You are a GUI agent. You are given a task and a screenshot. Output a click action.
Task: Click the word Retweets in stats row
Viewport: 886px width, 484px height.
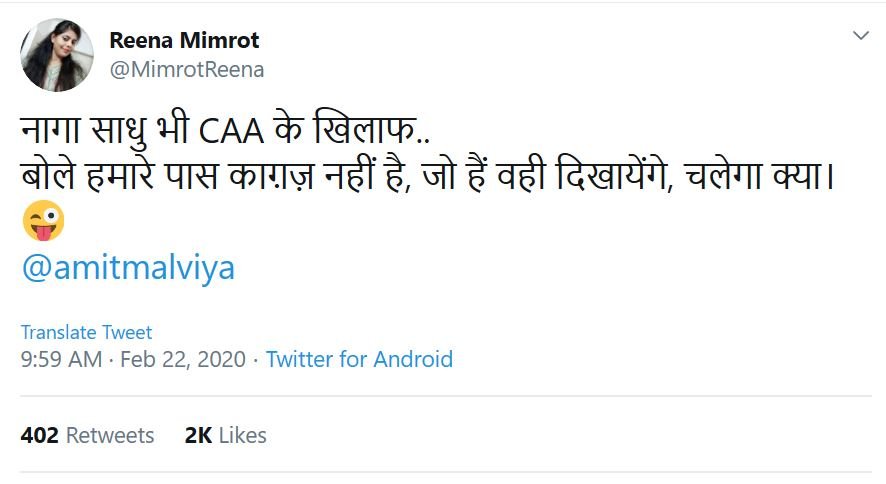click(x=110, y=435)
